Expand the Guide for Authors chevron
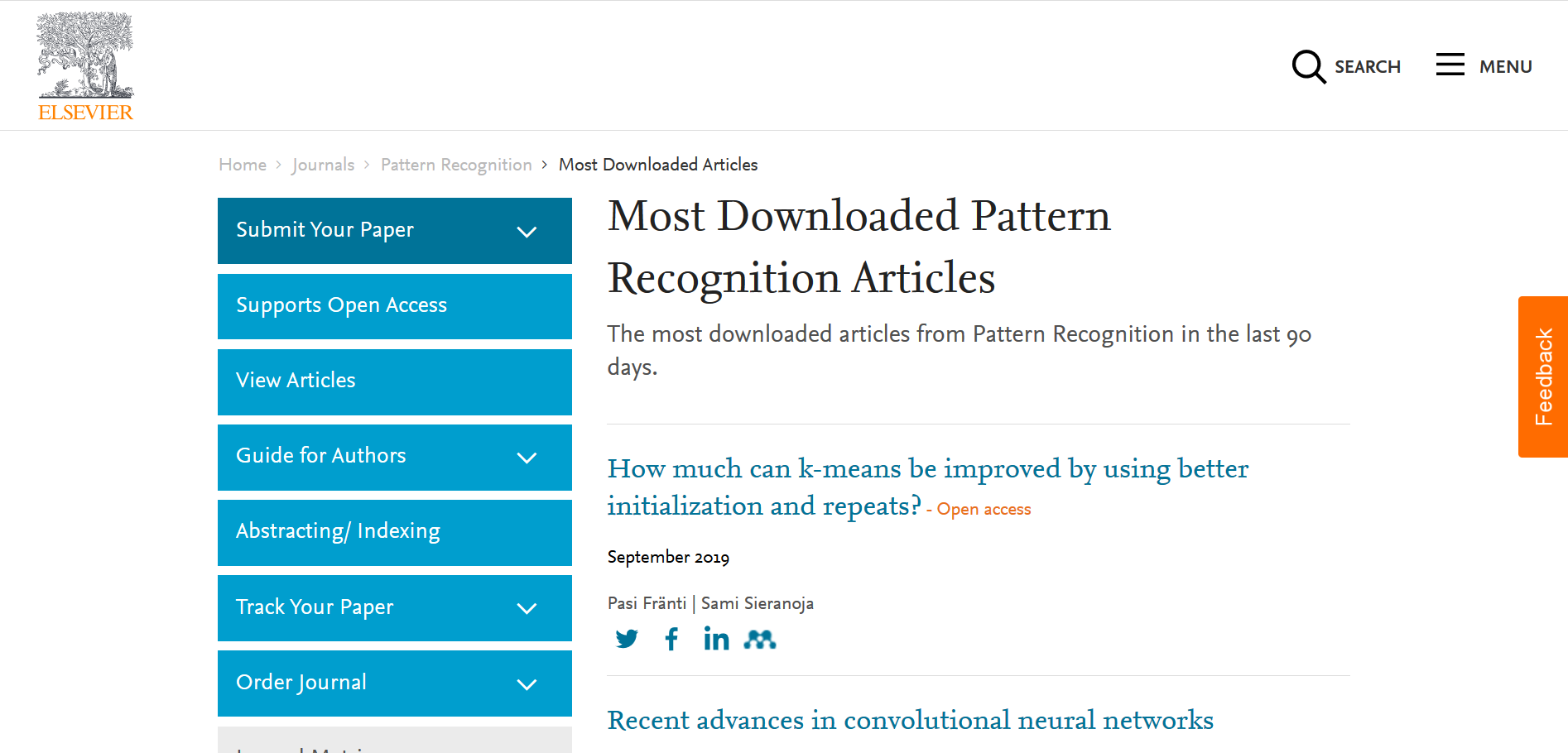The width and height of the screenshot is (1568, 753). (527, 458)
